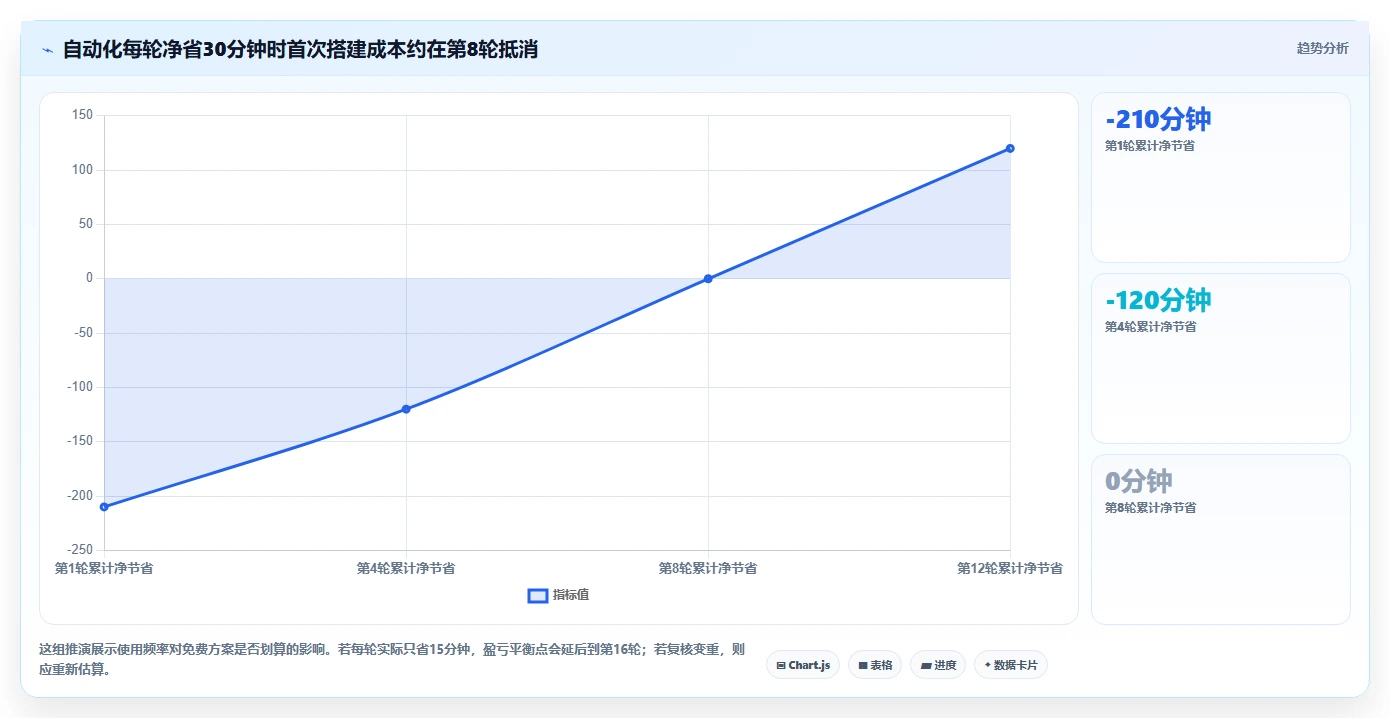Click the y-axis value -250
The image size is (1390, 718).
coord(81,550)
